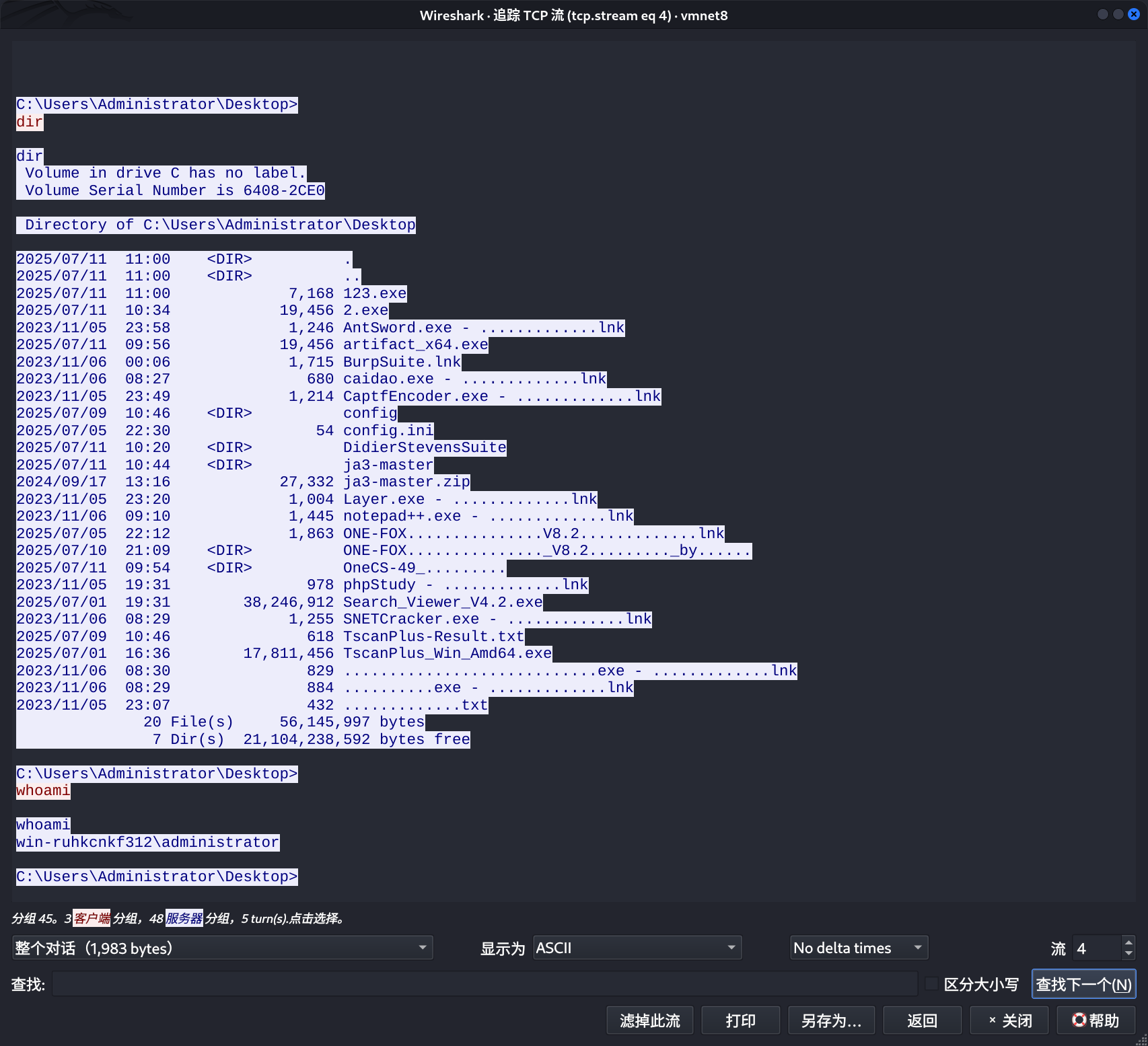Open the 整个对话 (1,983 bytes) dropdown
Screen dimensions: 1148x1046
click(x=222, y=948)
